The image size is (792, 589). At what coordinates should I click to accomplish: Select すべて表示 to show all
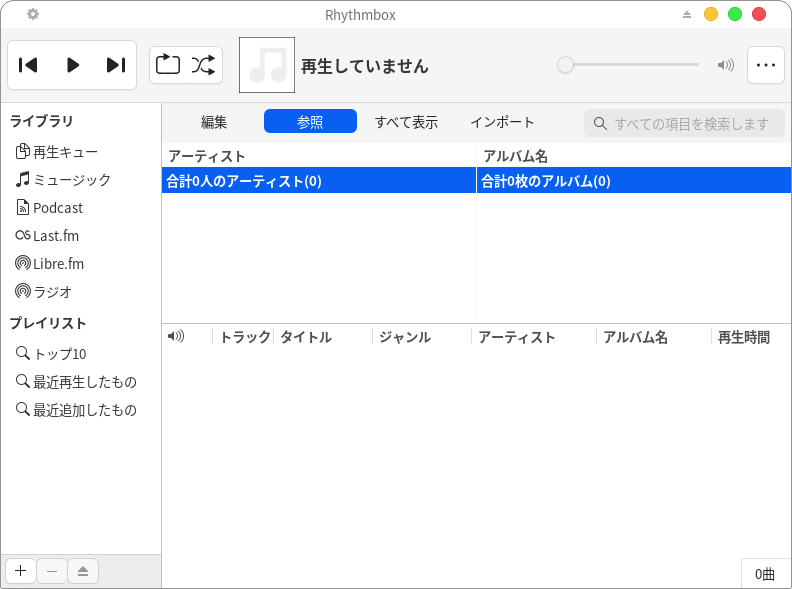tap(406, 122)
